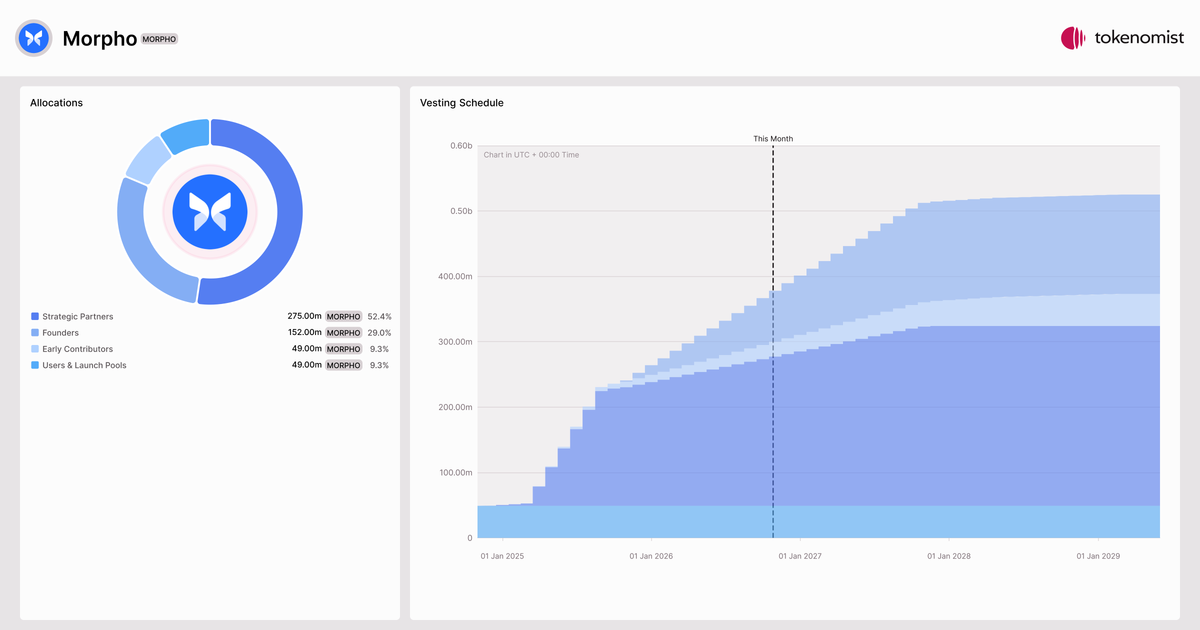Image resolution: width=1200 pixels, height=630 pixels.
Task: Click the '0.50b' y-axis label
Action: (460, 211)
